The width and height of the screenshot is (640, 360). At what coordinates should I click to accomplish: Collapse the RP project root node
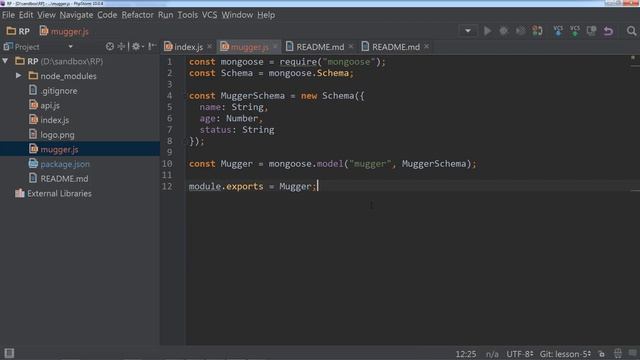[5, 61]
